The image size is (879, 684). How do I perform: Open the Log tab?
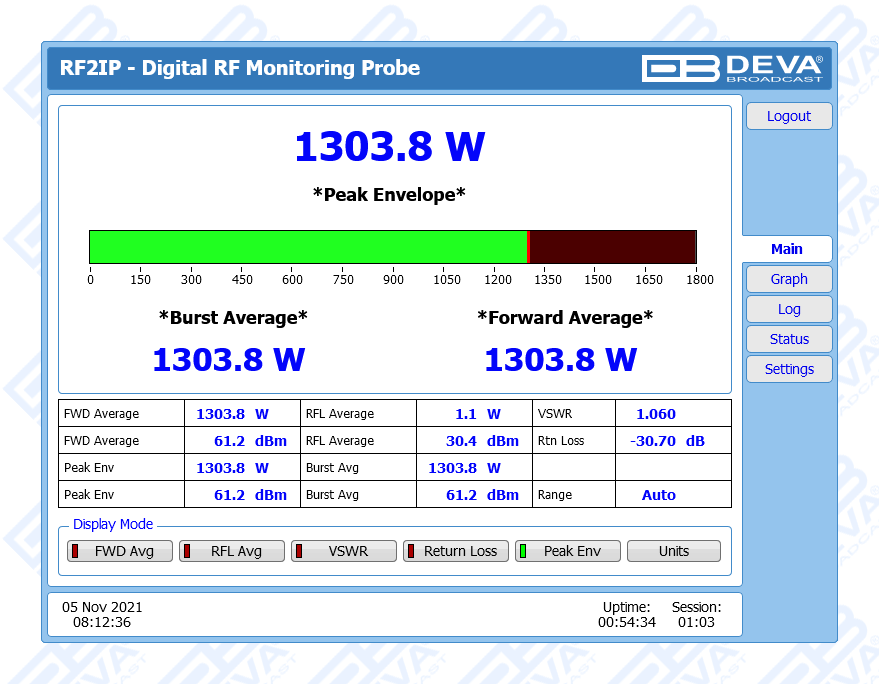point(788,309)
